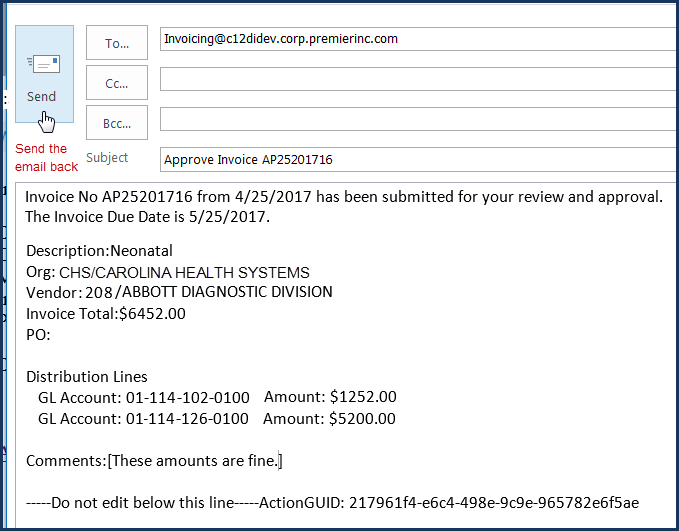Viewport: 679px width, 531px height.
Task: Click the Invoice Total $6452.00 line
Action: pyautogui.click(x=105, y=314)
